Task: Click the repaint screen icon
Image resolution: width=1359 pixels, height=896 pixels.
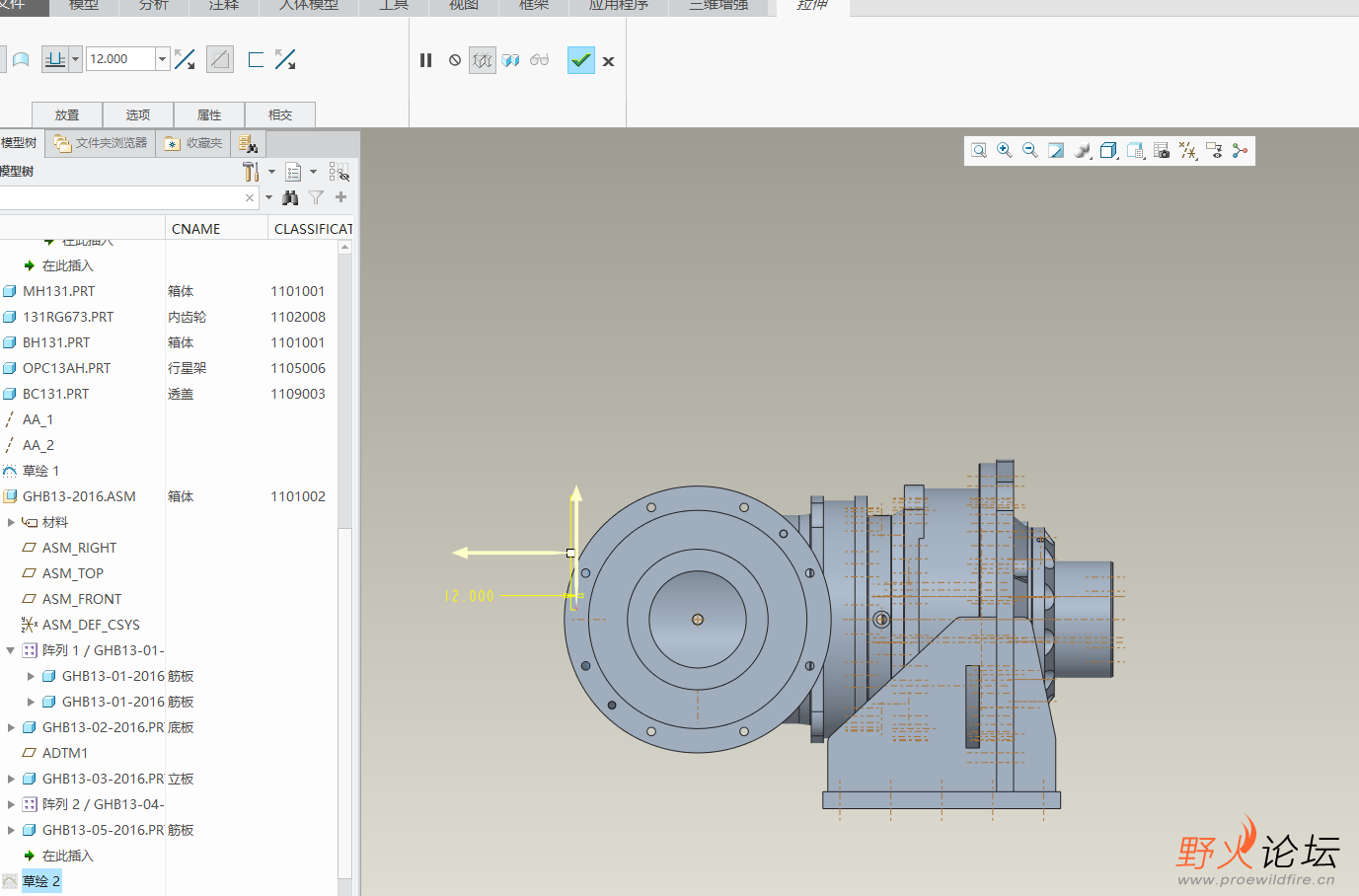Action: point(1056,151)
